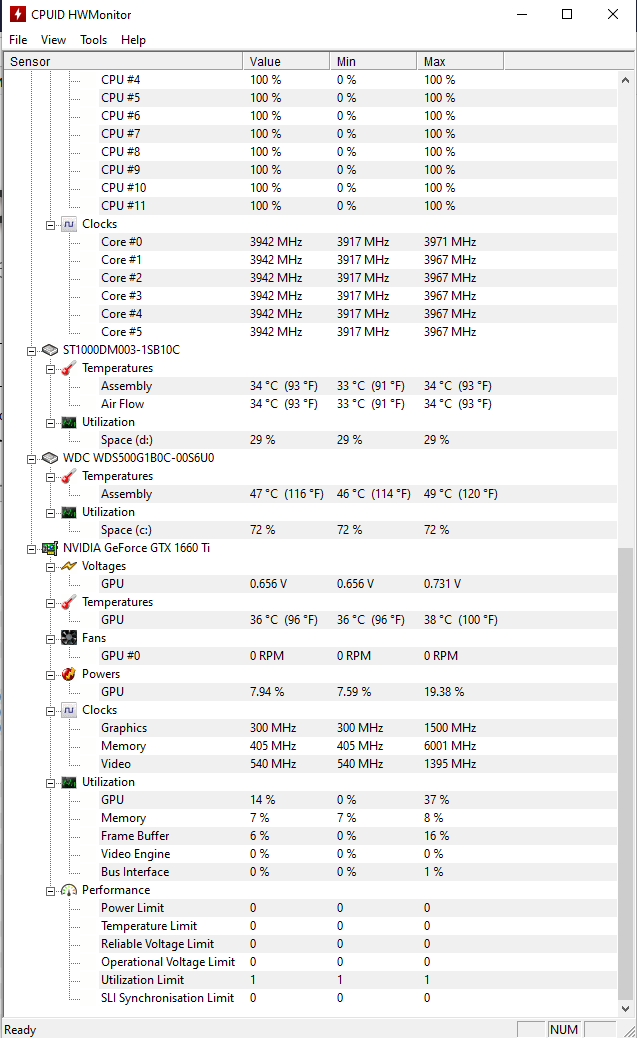This screenshot has width=637, height=1038.
Task: Click the ST1000DM003 hard drive icon
Action: [49, 350]
